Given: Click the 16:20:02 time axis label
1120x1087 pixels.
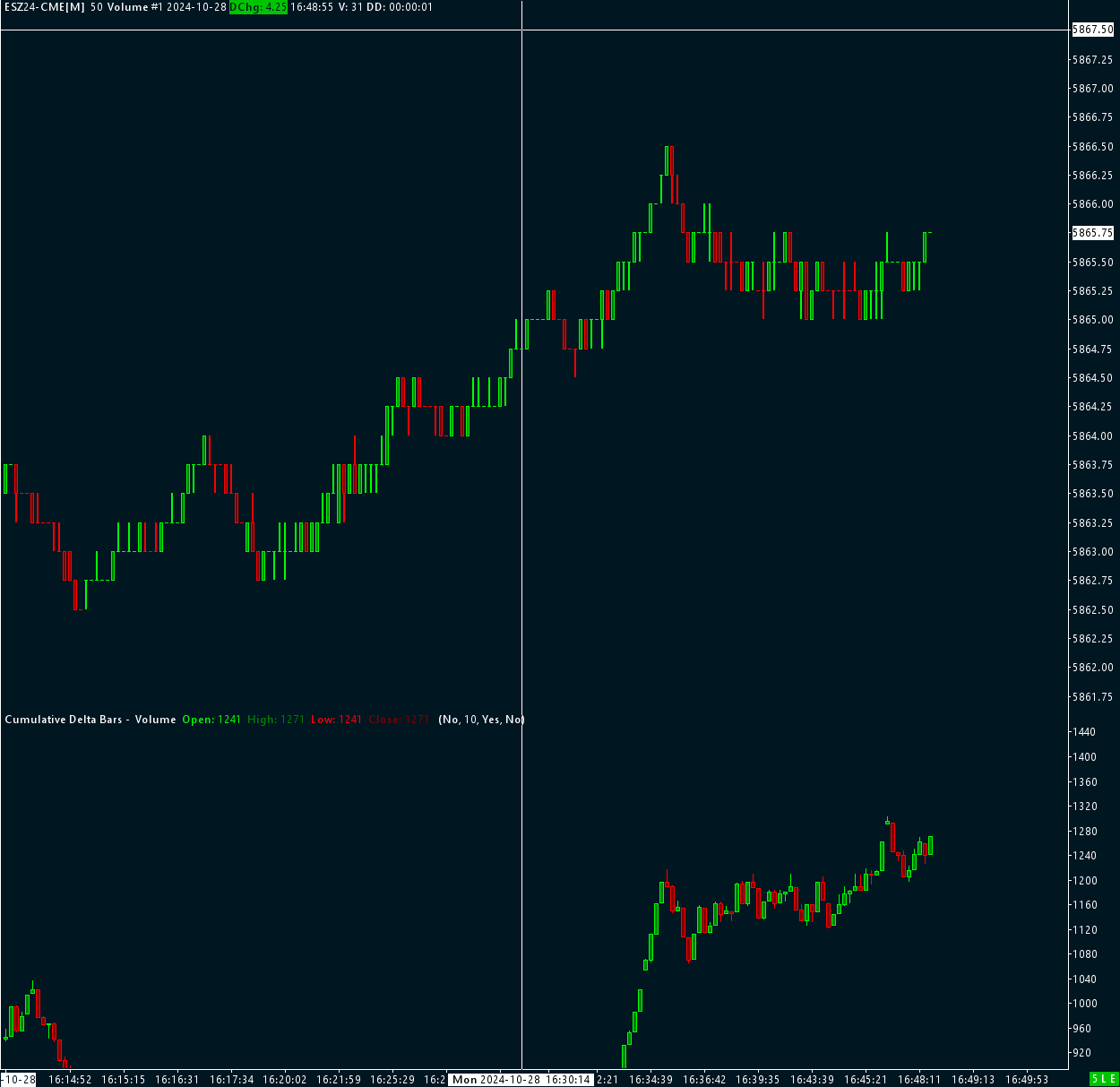Looking at the screenshot, I should pos(285,1080).
